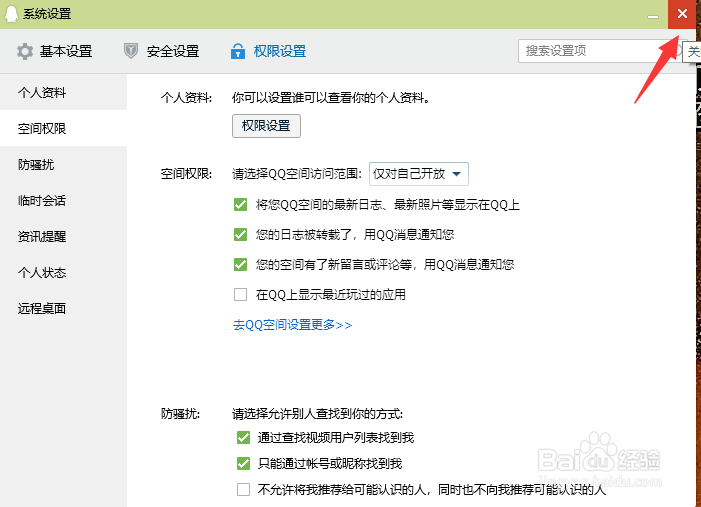Expand the 仅对自己开放 access range dropdown
Screen dimensions: 701x507
tap(418, 173)
